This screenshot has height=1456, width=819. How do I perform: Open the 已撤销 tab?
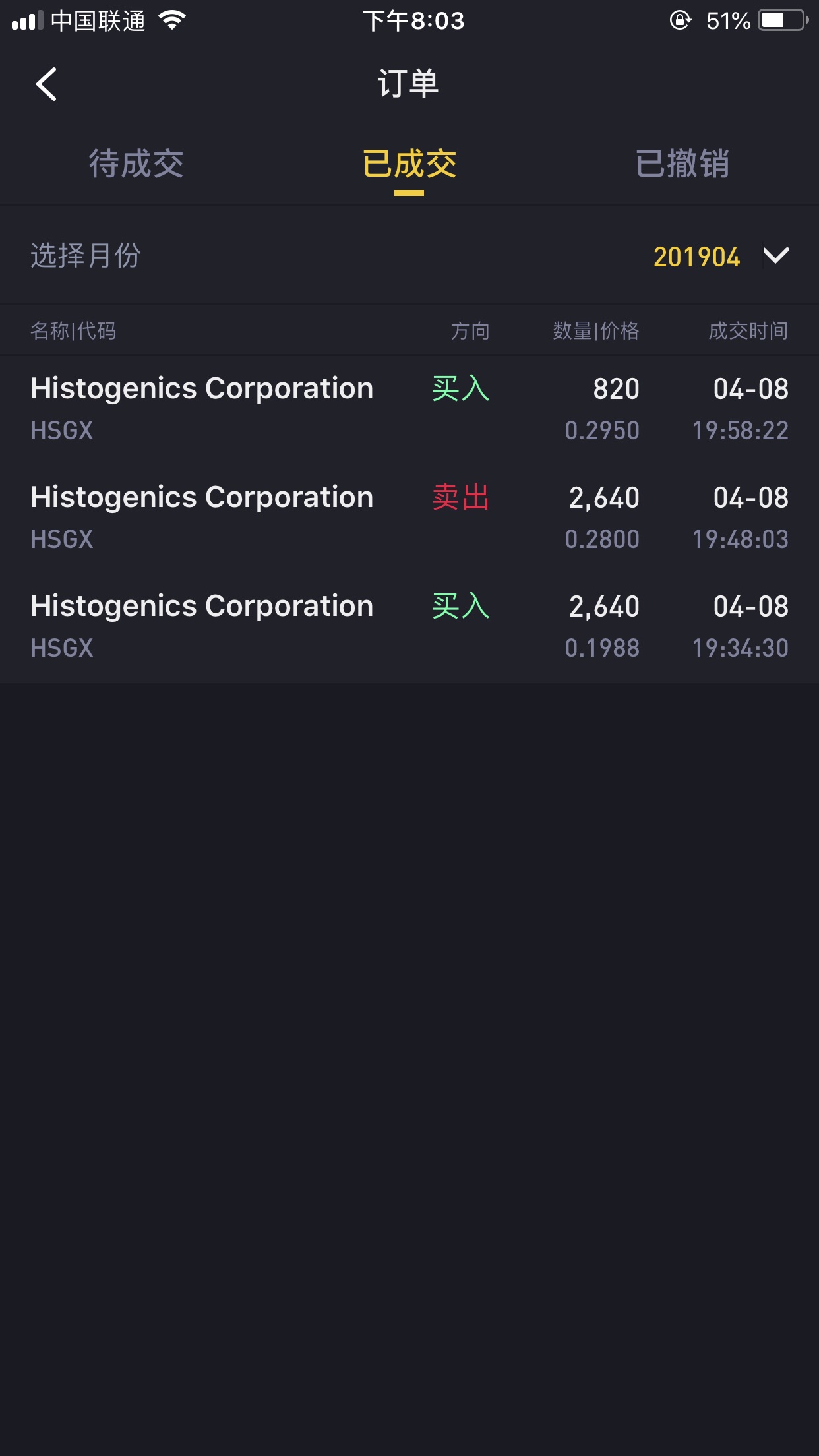pyautogui.click(x=682, y=164)
